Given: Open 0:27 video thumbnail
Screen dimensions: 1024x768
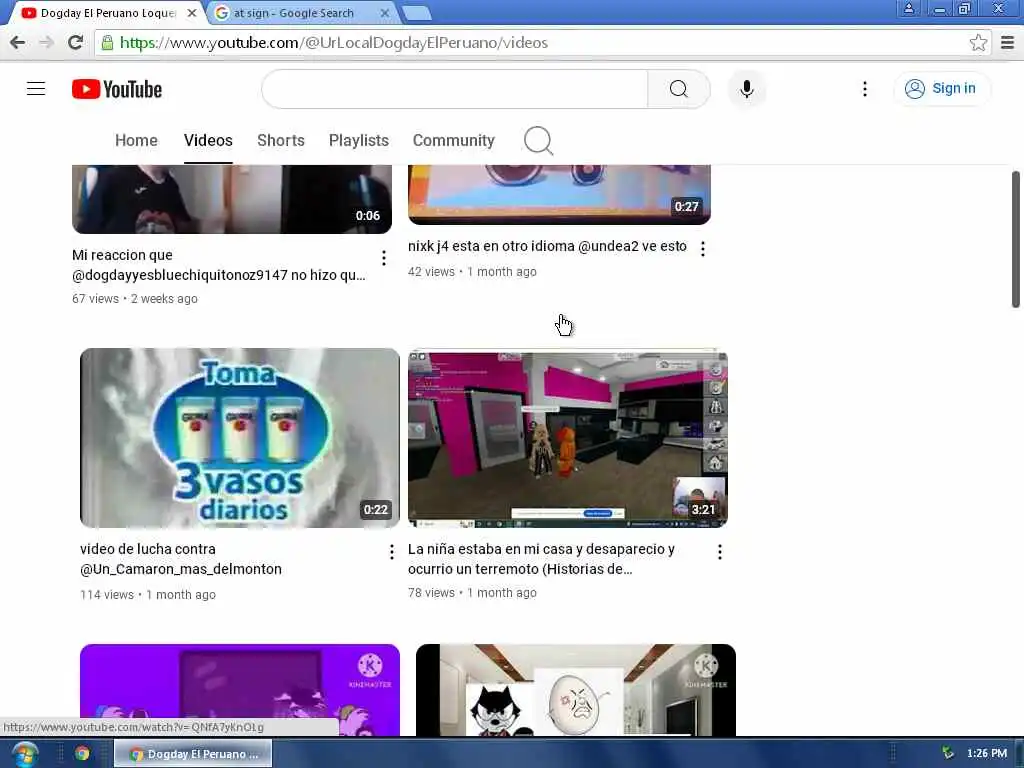Looking at the screenshot, I should [x=559, y=195].
